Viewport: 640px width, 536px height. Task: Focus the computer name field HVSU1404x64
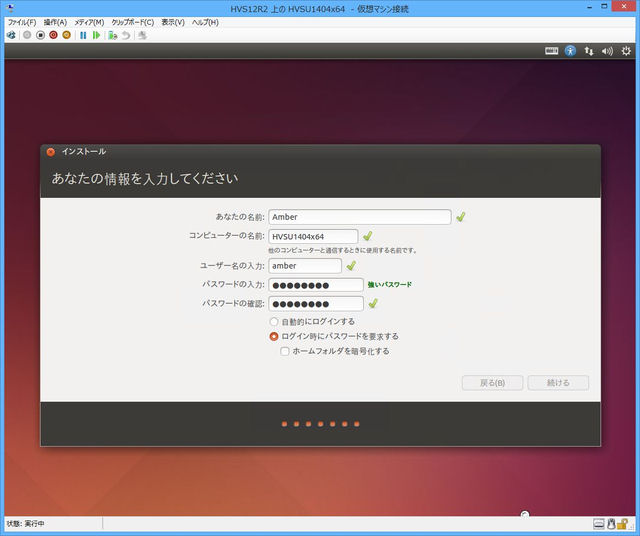313,236
